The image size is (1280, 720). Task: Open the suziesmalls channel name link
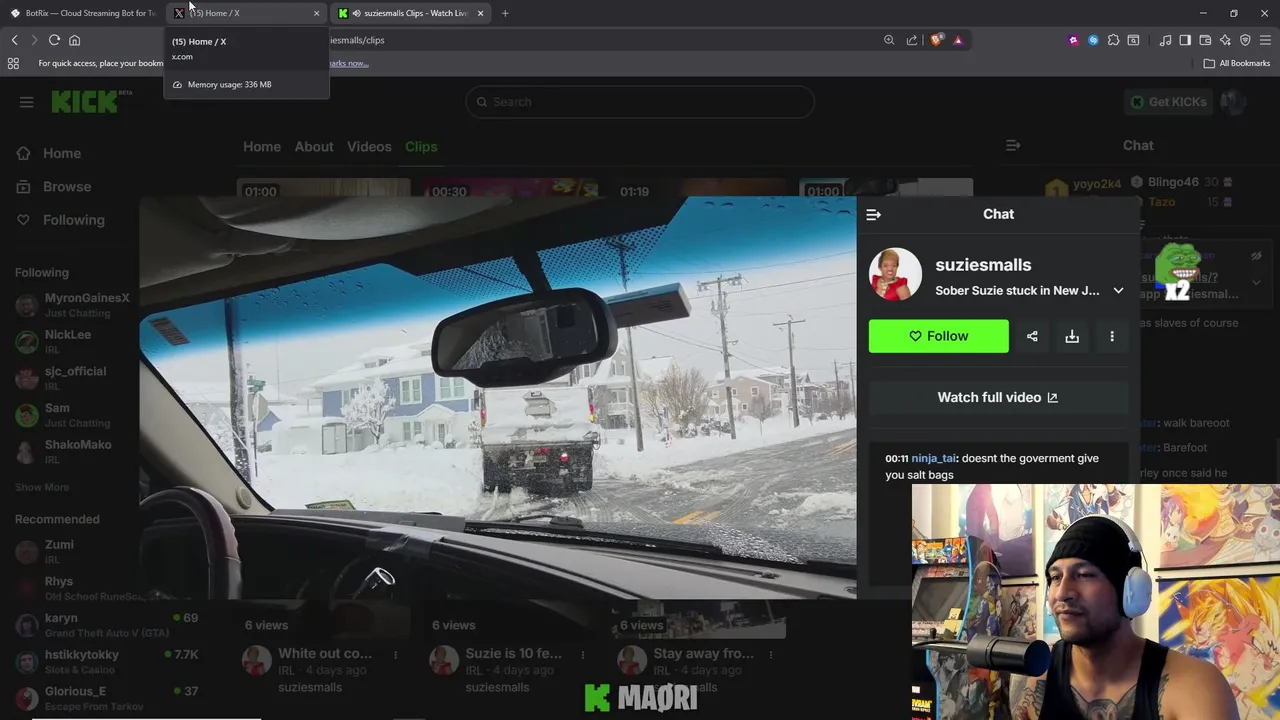coord(983,265)
